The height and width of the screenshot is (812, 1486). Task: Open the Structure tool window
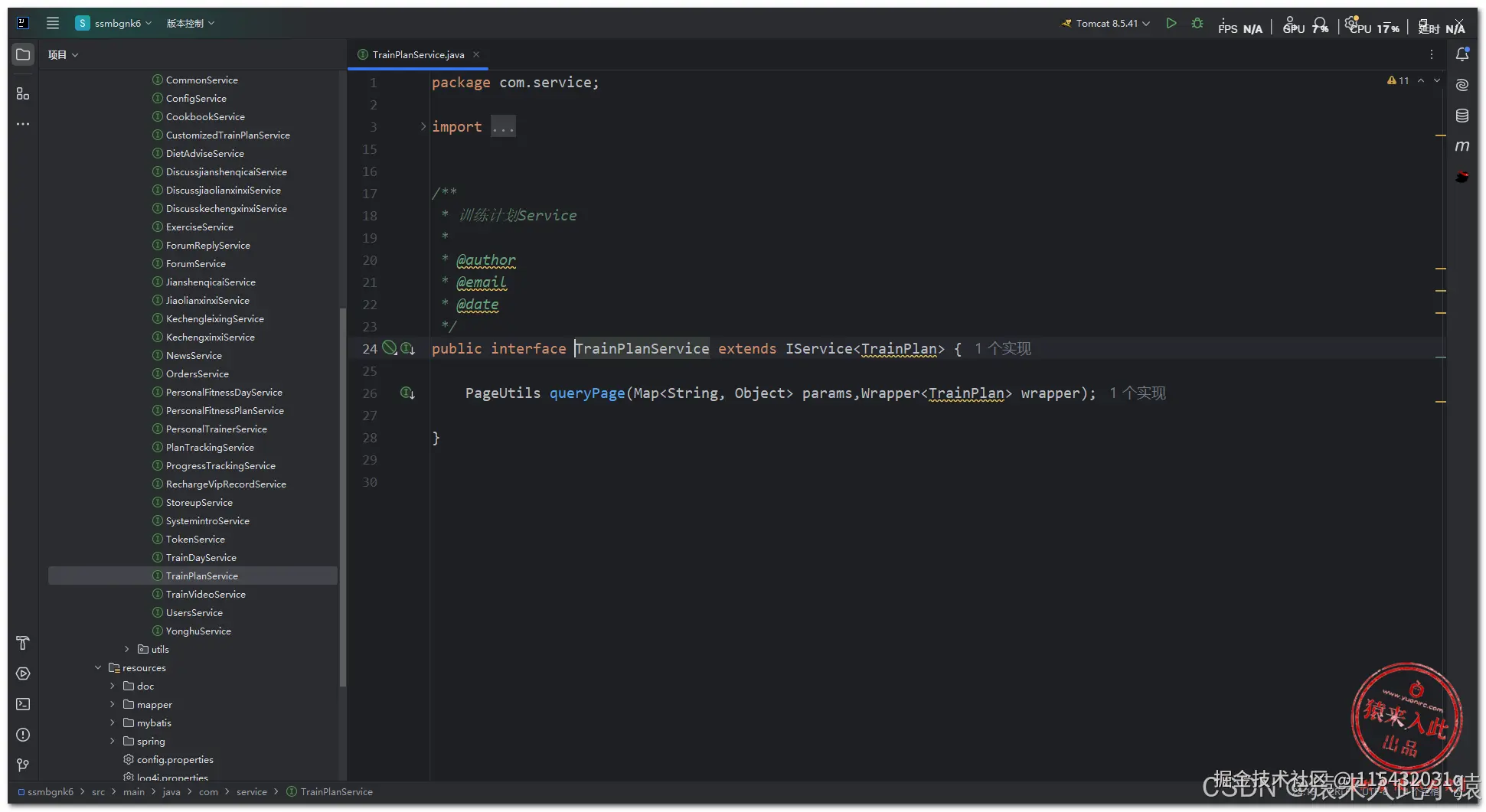23,93
